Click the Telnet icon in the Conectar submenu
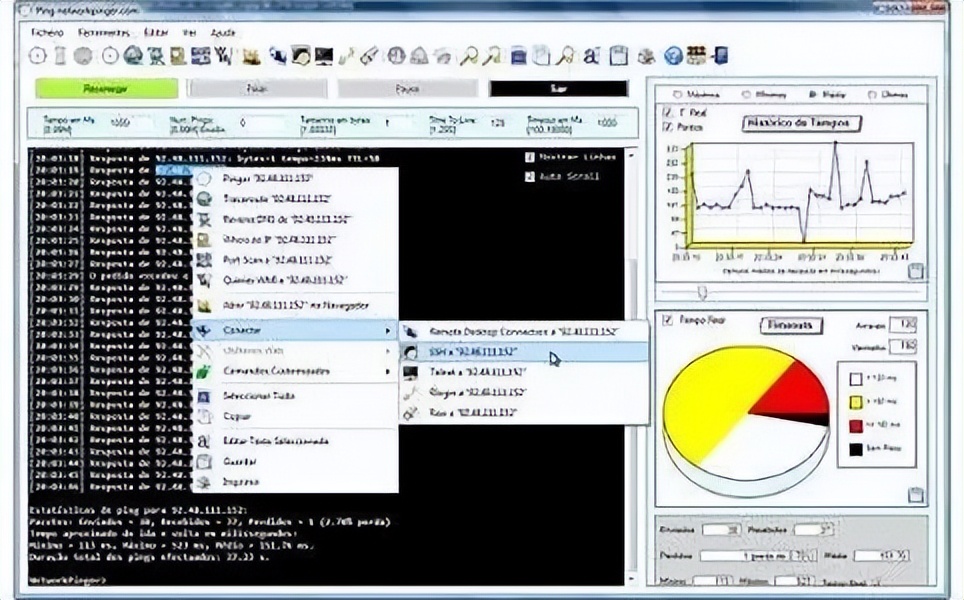The height and width of the screenshot is (600, 964). point(410,372)
